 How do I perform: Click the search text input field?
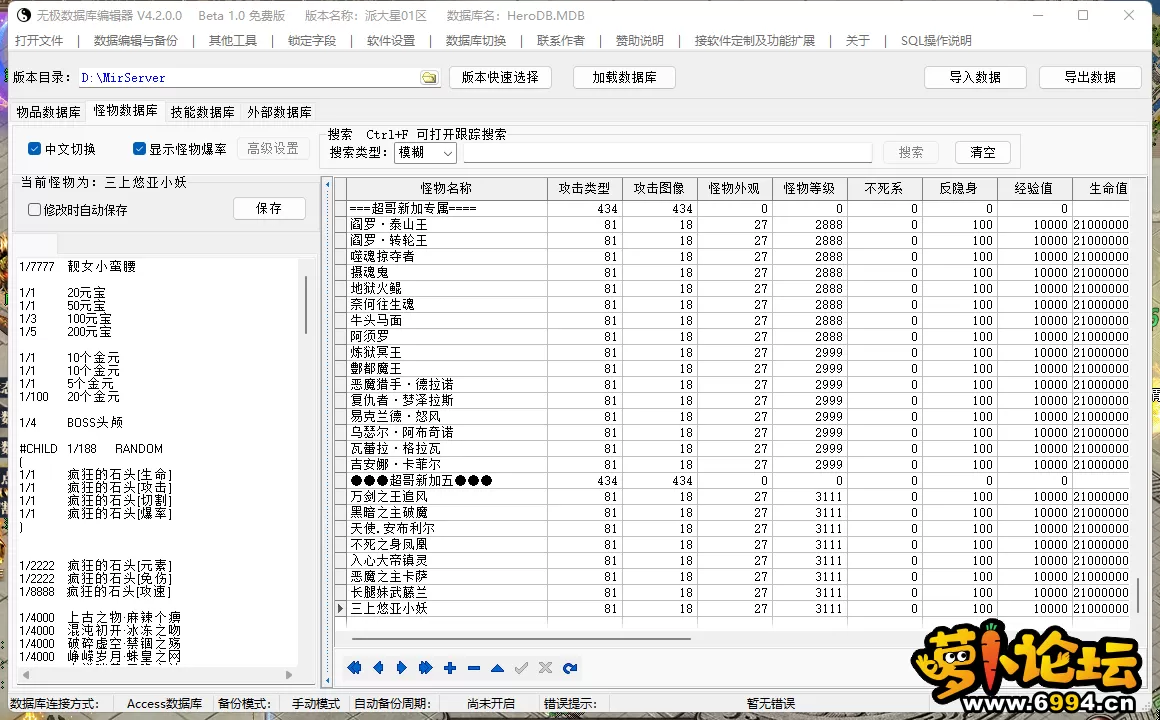pyautogui.click(x=667, y=152)
